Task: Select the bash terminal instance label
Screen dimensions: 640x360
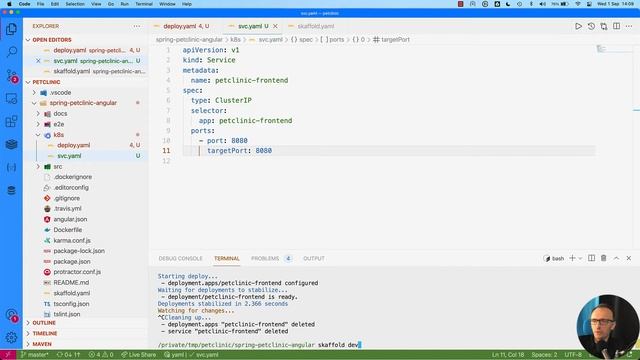Action: pos(554,258)
